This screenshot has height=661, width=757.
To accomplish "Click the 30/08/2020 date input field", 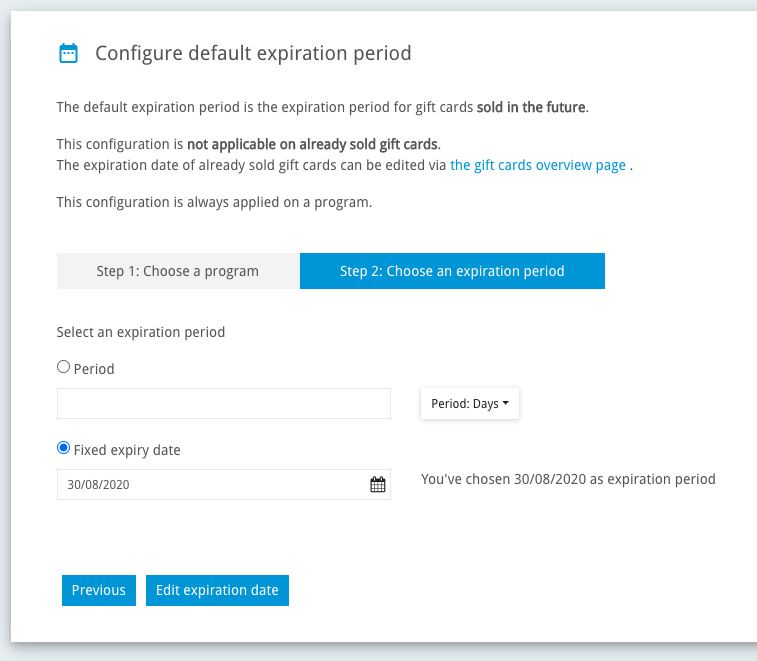I will coord(224,484).
